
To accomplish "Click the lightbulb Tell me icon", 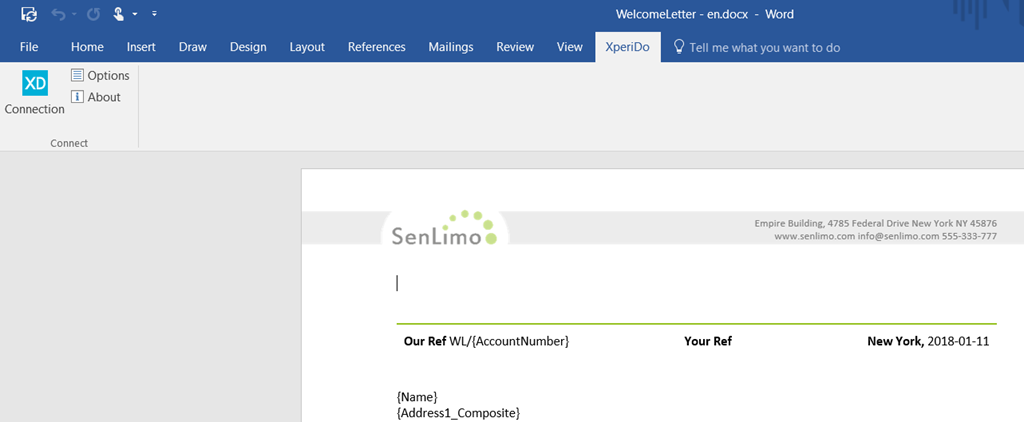I will point(679,46).
